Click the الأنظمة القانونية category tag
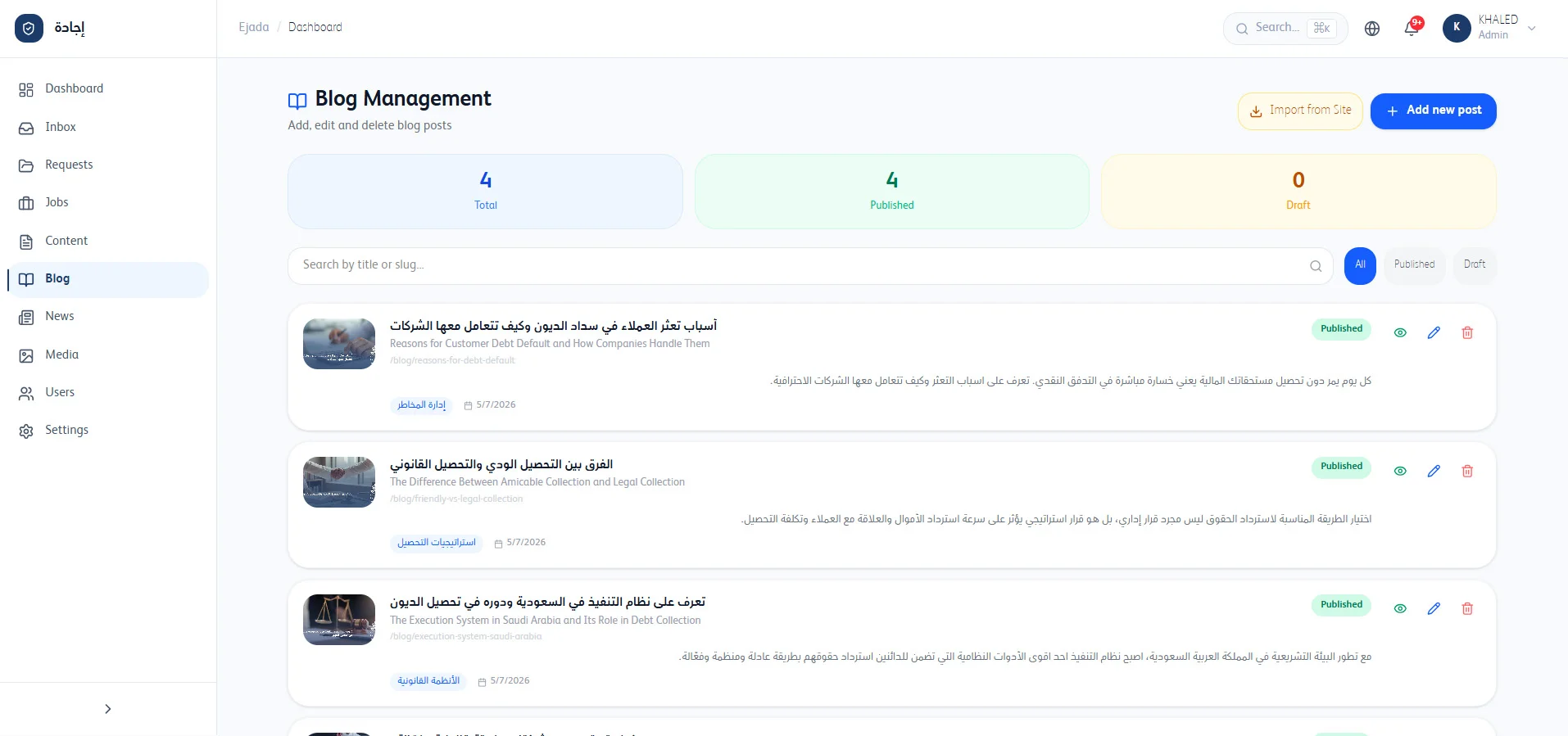The height and width of the screenshot is (736, 1568). (x=428, y=681)
